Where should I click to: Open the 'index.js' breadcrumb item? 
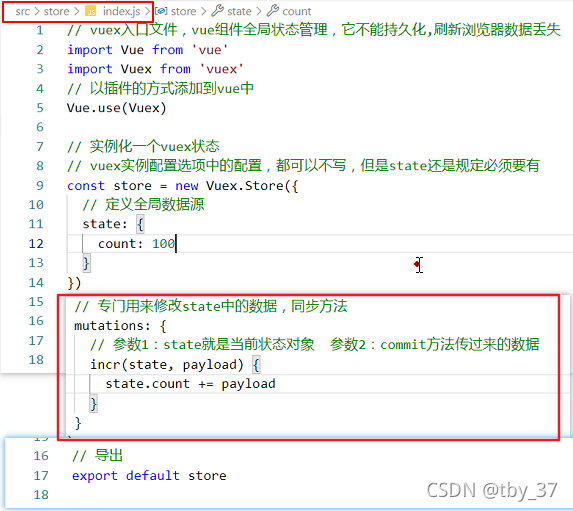click(121, 12)
